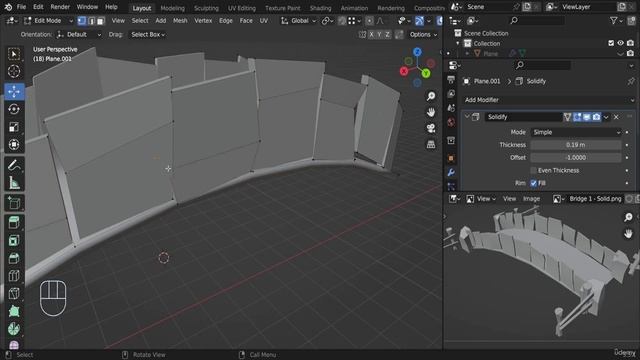
Task: Uncheck the Rim Fill checkbox
Action: (x=533, y=183)
